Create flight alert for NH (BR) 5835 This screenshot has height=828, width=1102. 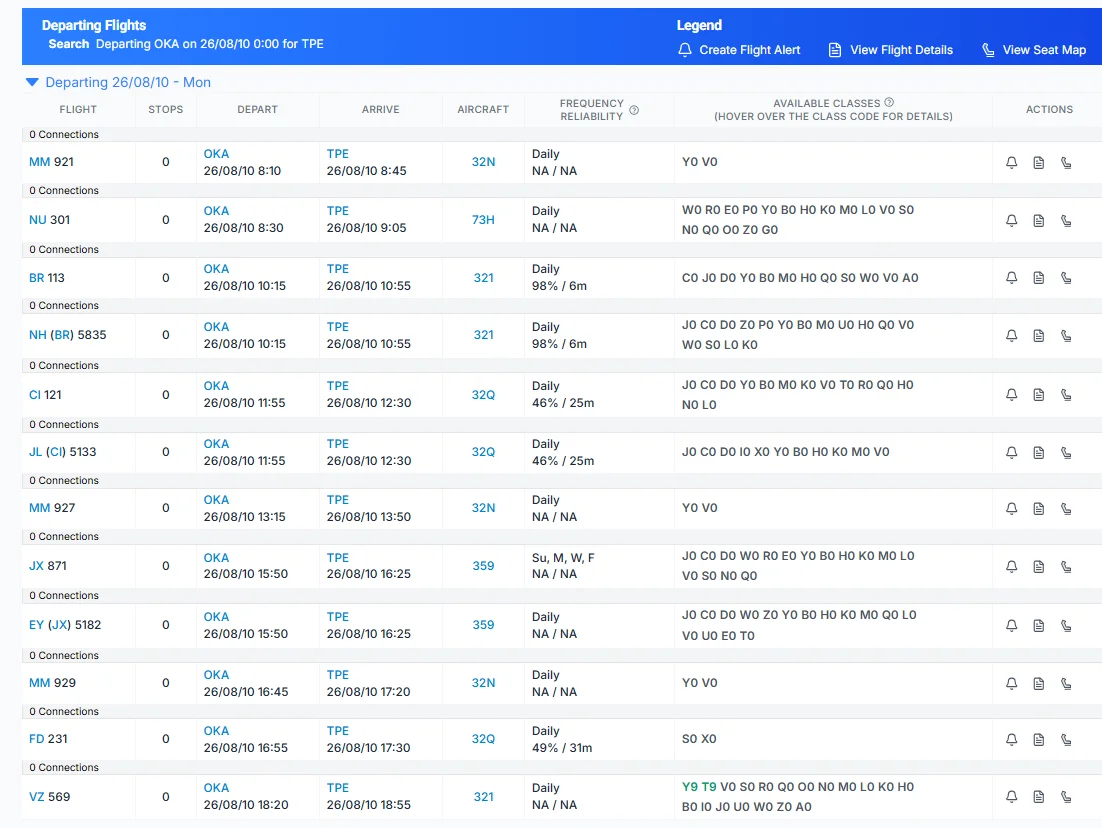pos(1011,335)
